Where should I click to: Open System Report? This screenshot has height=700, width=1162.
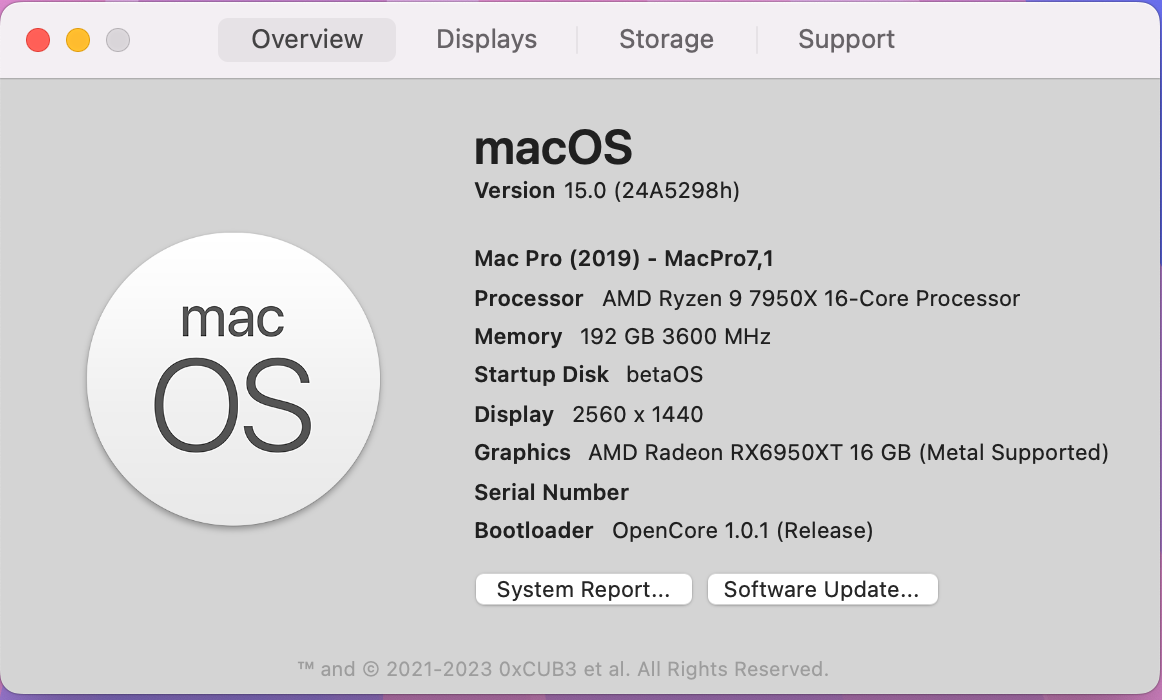pos(583,590)
